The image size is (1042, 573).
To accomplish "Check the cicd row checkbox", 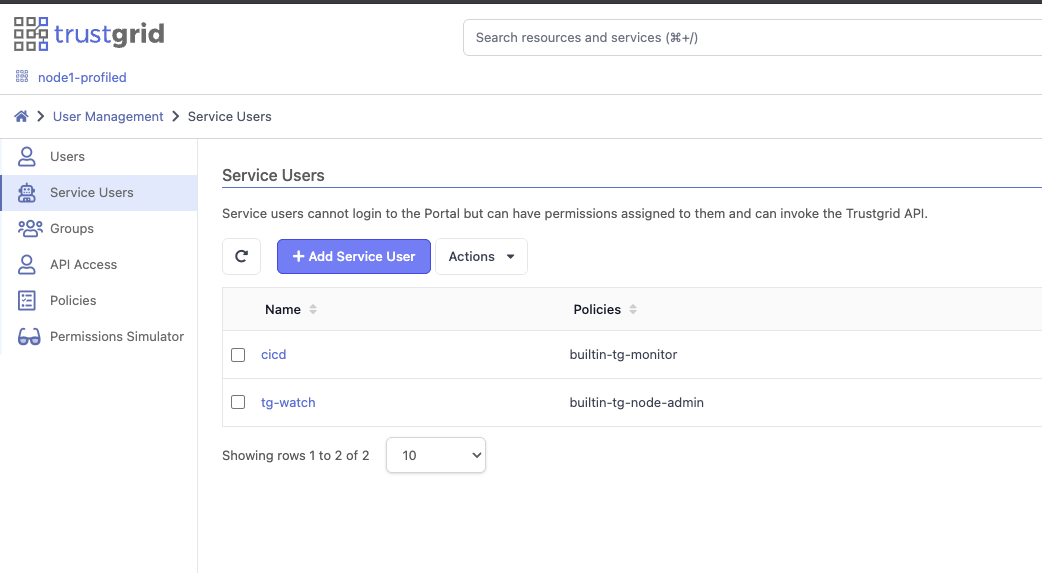I will 238,355.
